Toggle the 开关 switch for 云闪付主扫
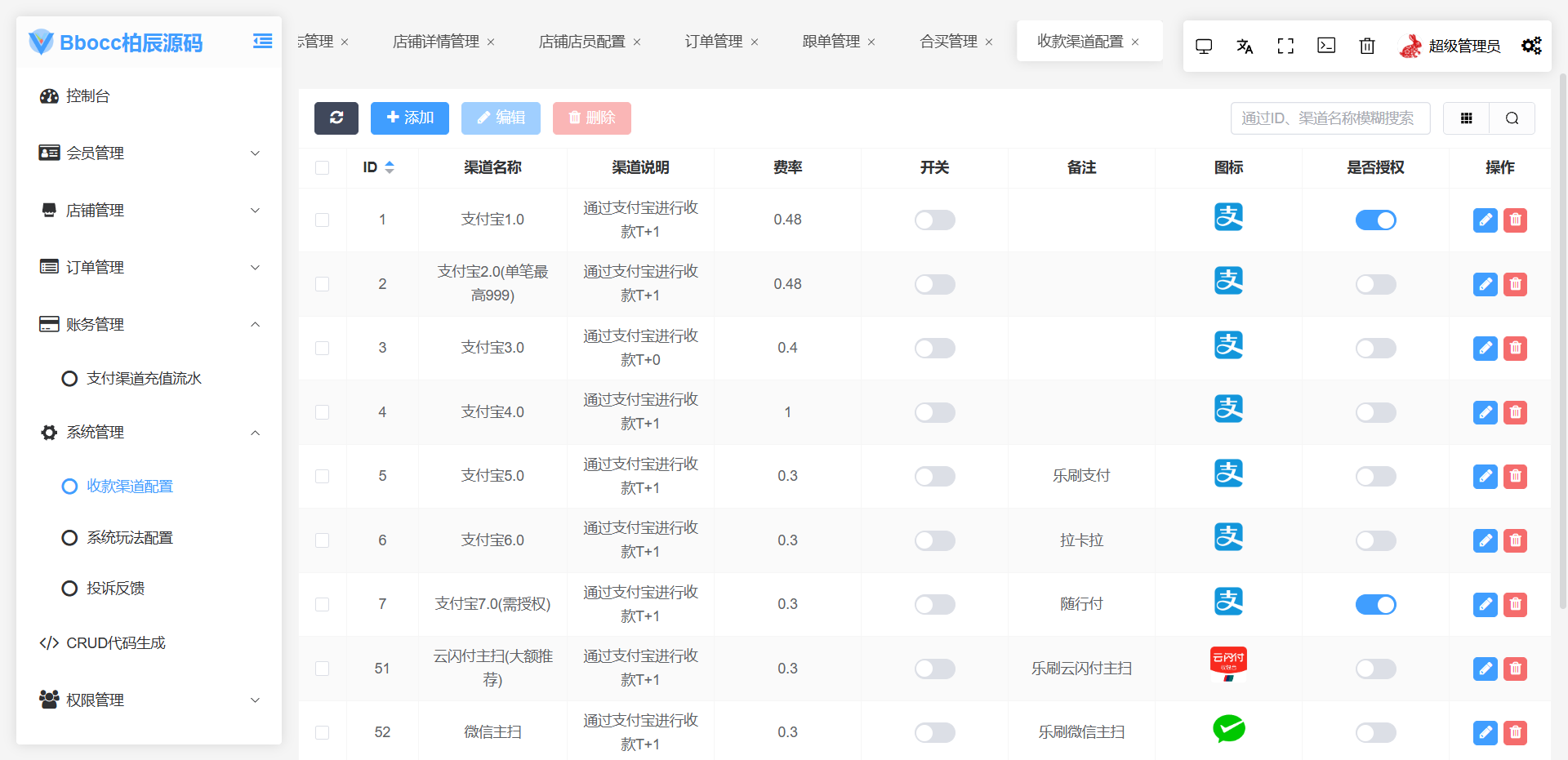 (x=935, y=669)
